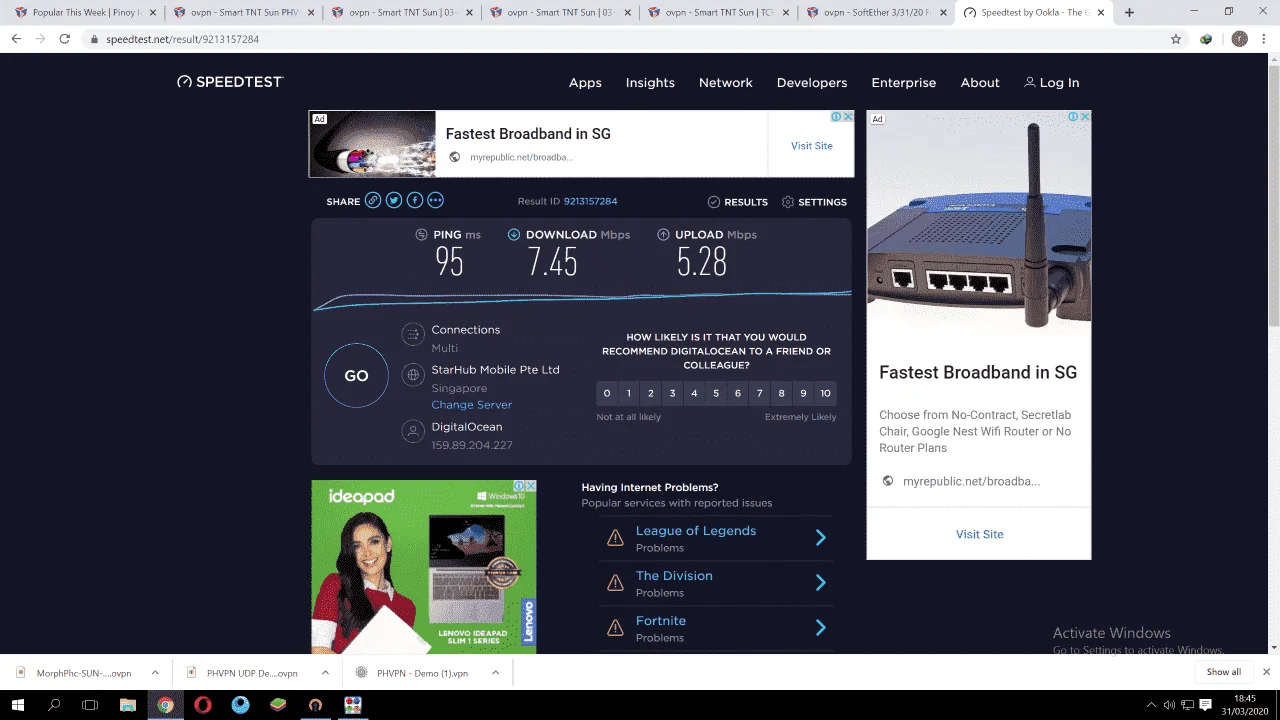Click the upload arrow icon beside UPLOAD
The width and height of the screenshot is (1280, 720).
click(x=663, y=235)
